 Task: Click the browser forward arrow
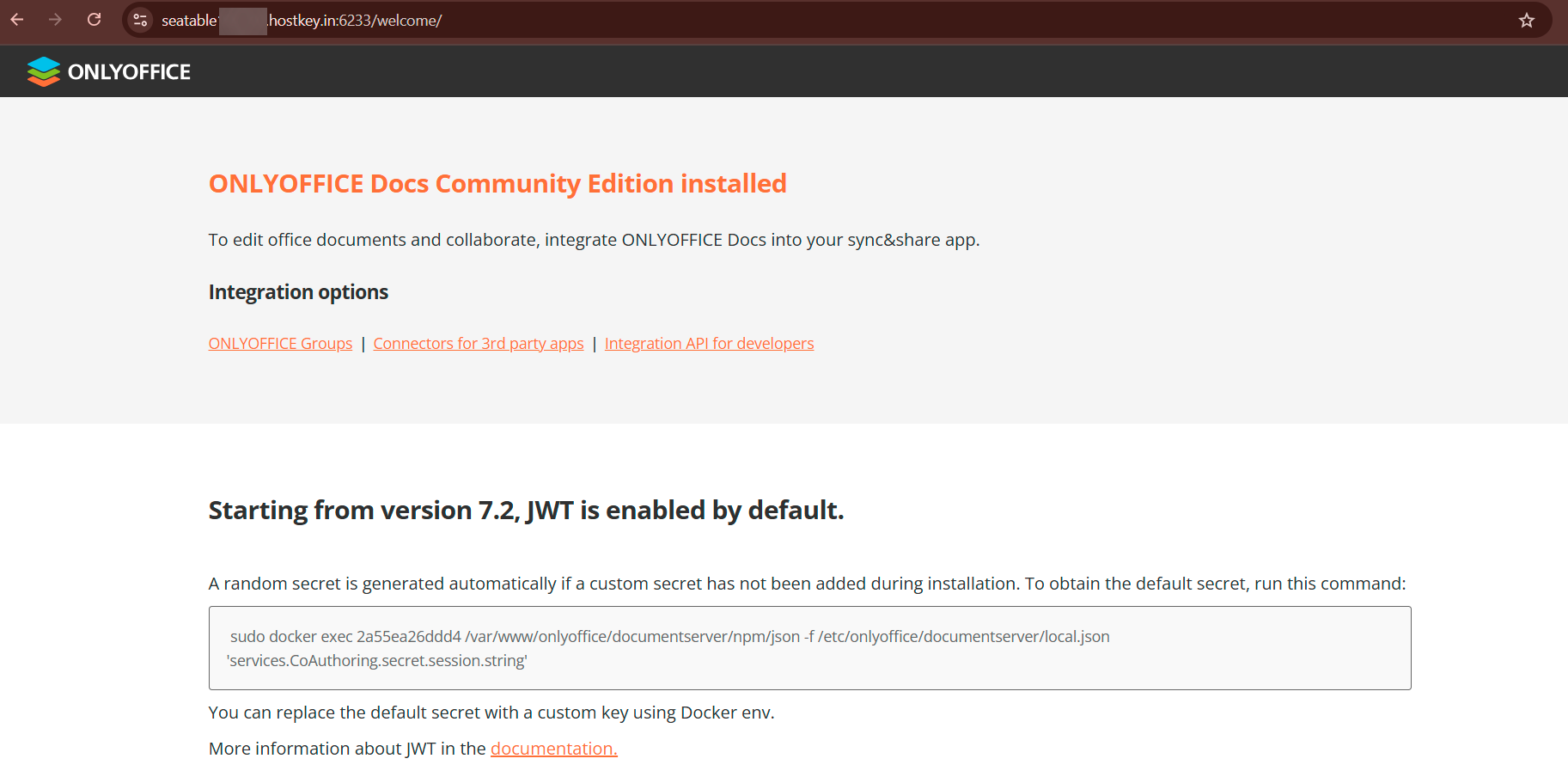click(56, 20)
